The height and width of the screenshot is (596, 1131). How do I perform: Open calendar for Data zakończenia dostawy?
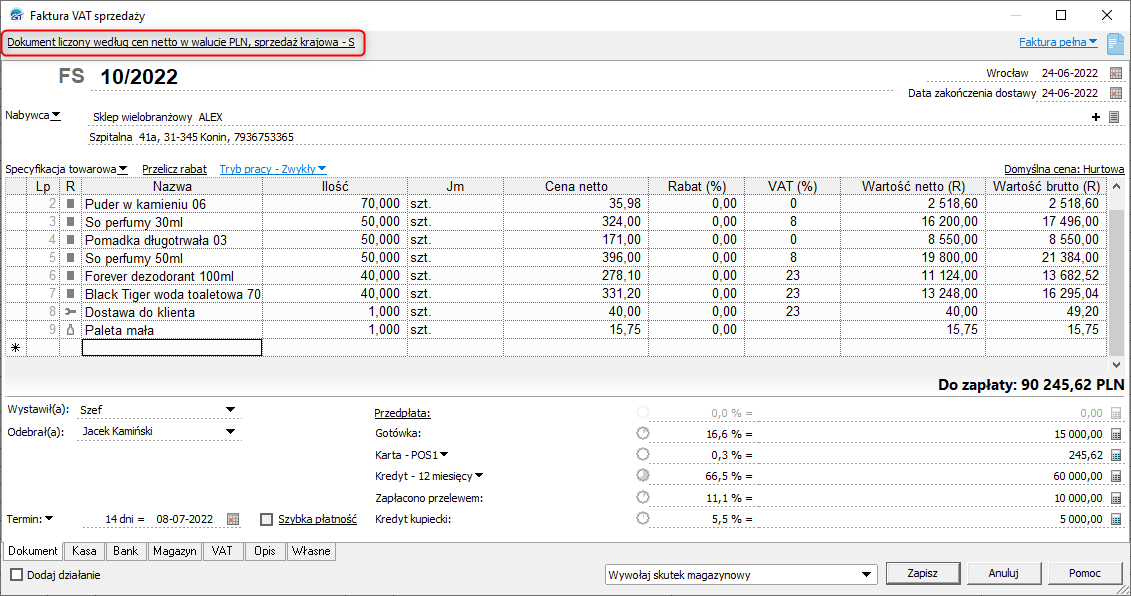pyautogui.click(x=1116, y=93)
